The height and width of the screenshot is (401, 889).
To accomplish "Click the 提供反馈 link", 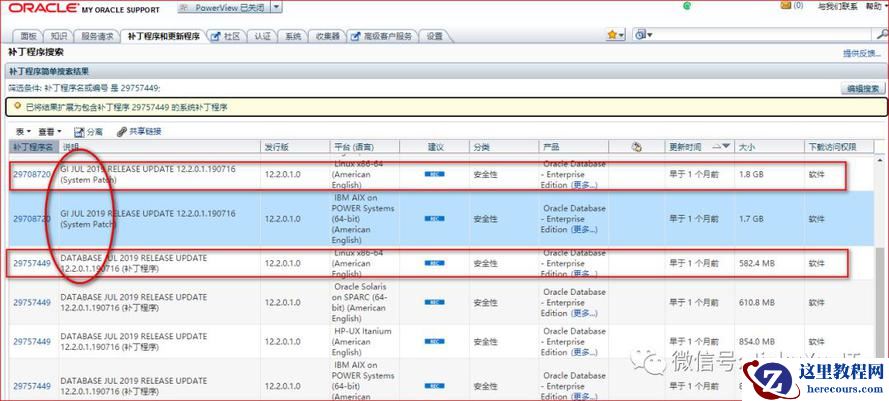I will point(860,53).
